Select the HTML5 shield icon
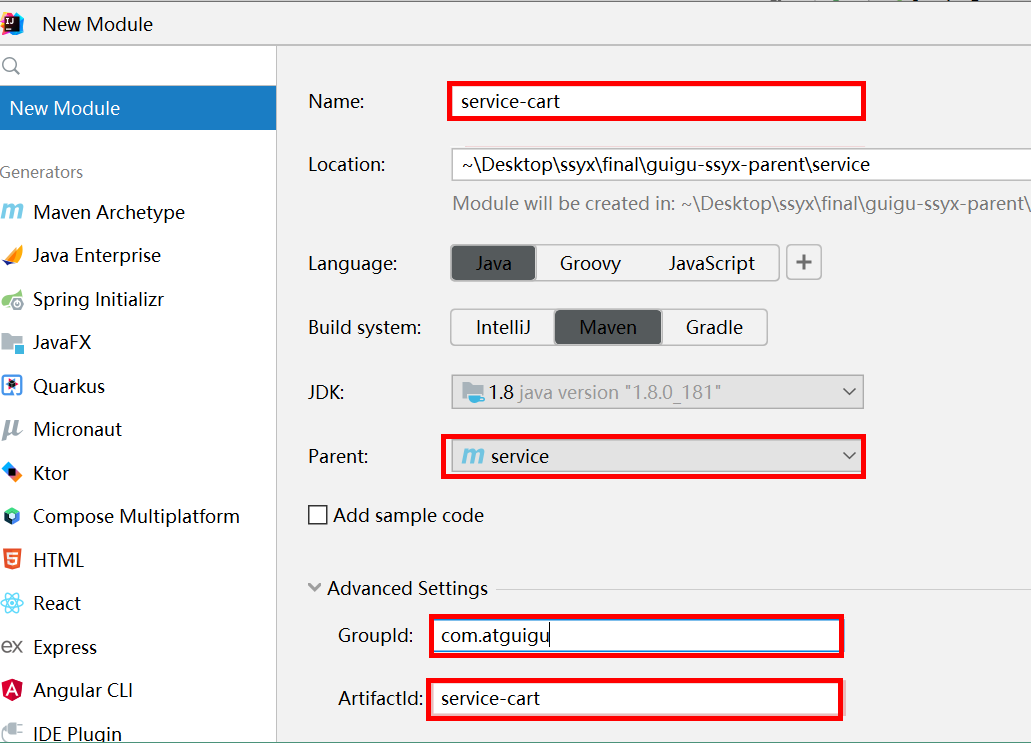Viewport: 1031px width, 751px height. (x=12, y=560)
